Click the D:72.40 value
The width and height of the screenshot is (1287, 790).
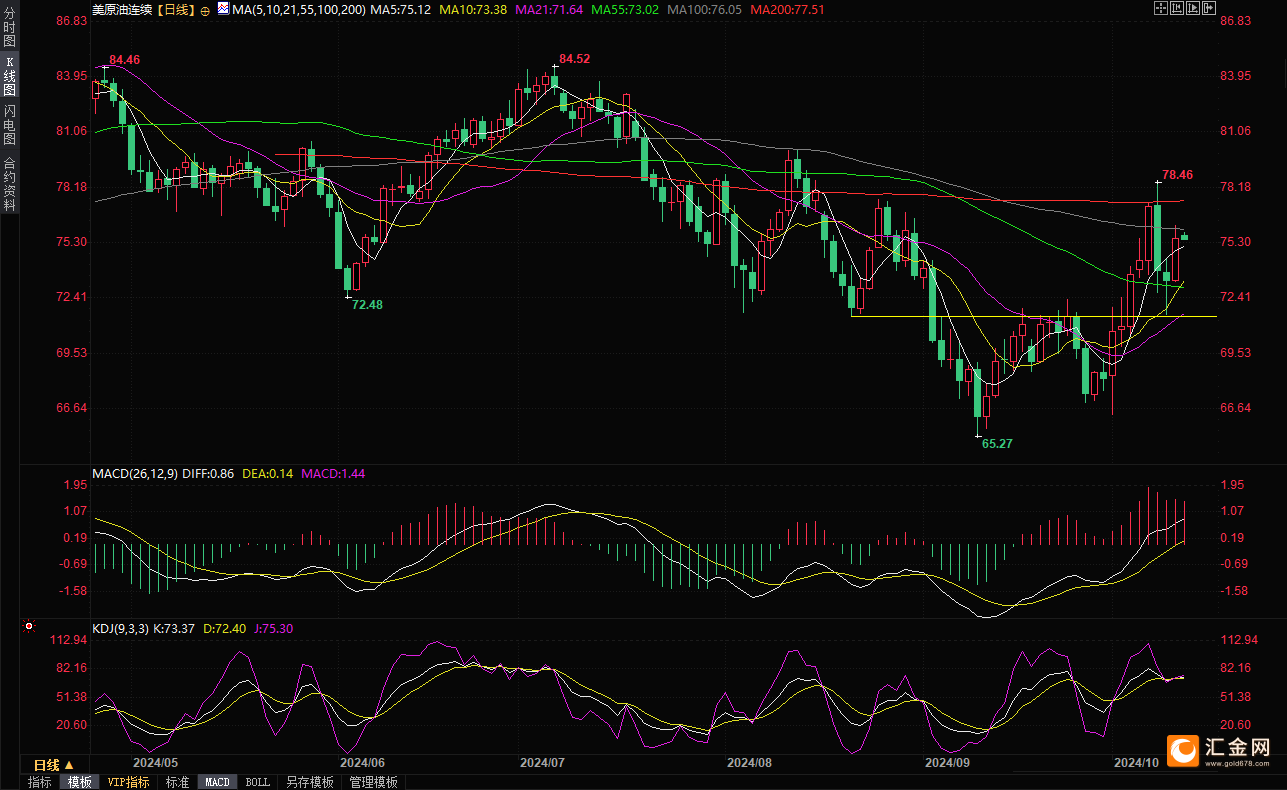[227, 629]
